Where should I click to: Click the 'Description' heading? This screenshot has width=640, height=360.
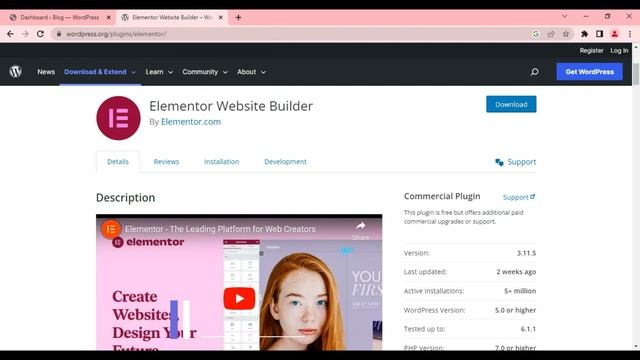[126, 198]
